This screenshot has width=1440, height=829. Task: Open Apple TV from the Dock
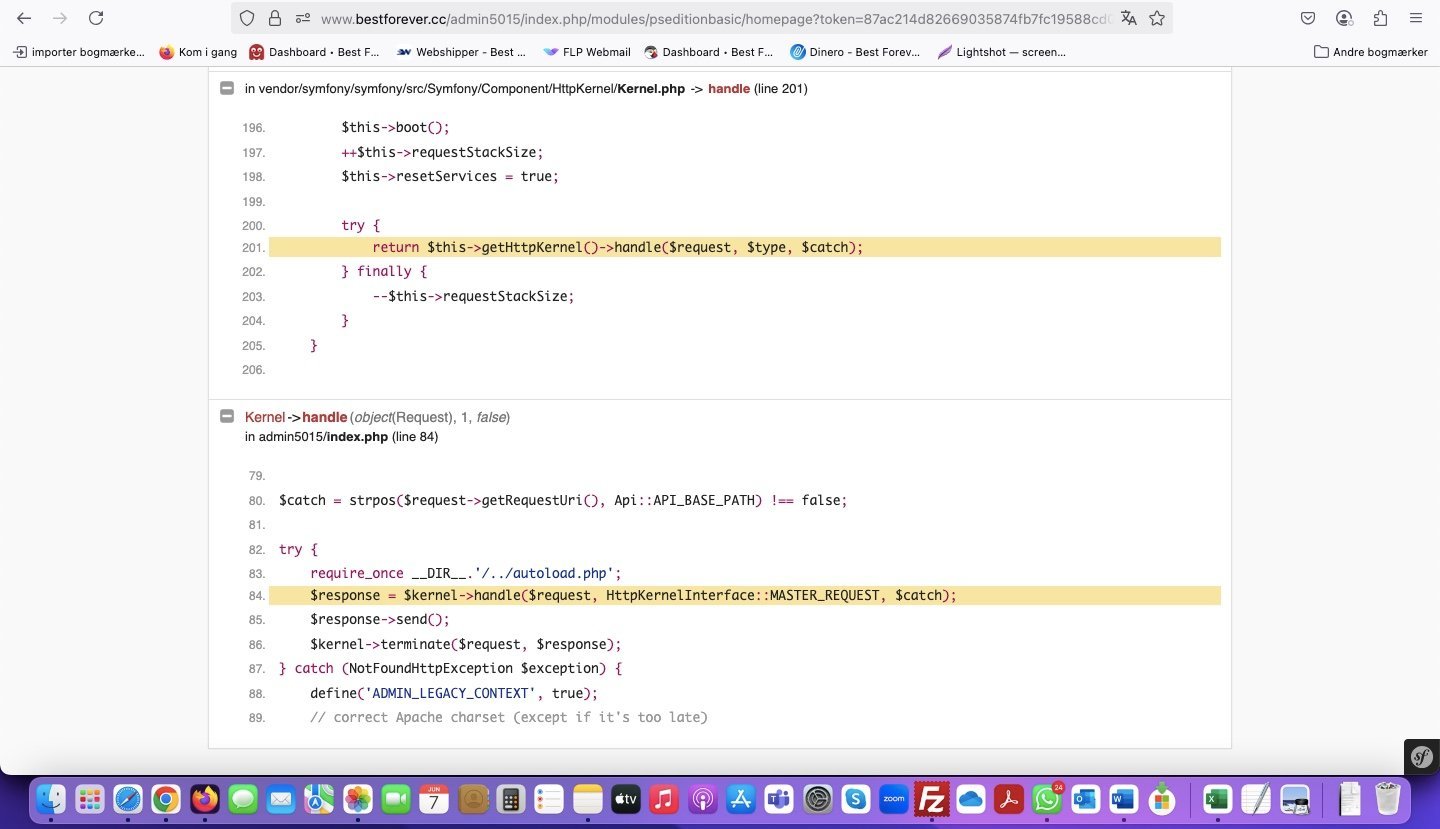(x=626, y=799)
